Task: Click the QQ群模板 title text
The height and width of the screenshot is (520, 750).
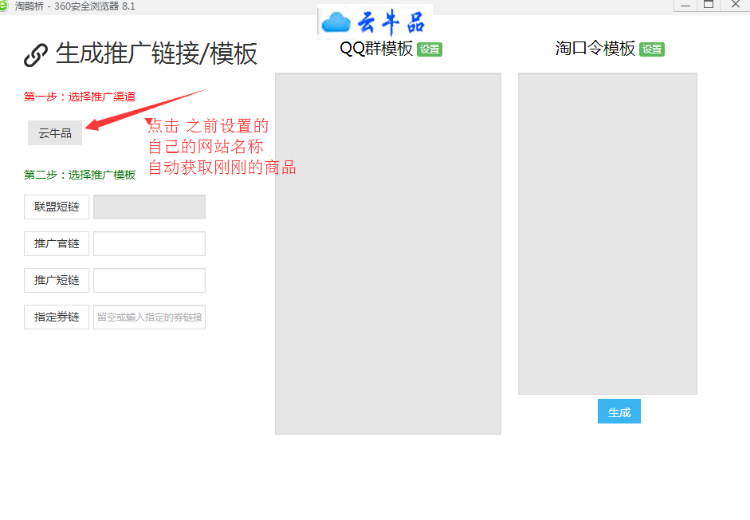Action: click(x=376, y=48)
